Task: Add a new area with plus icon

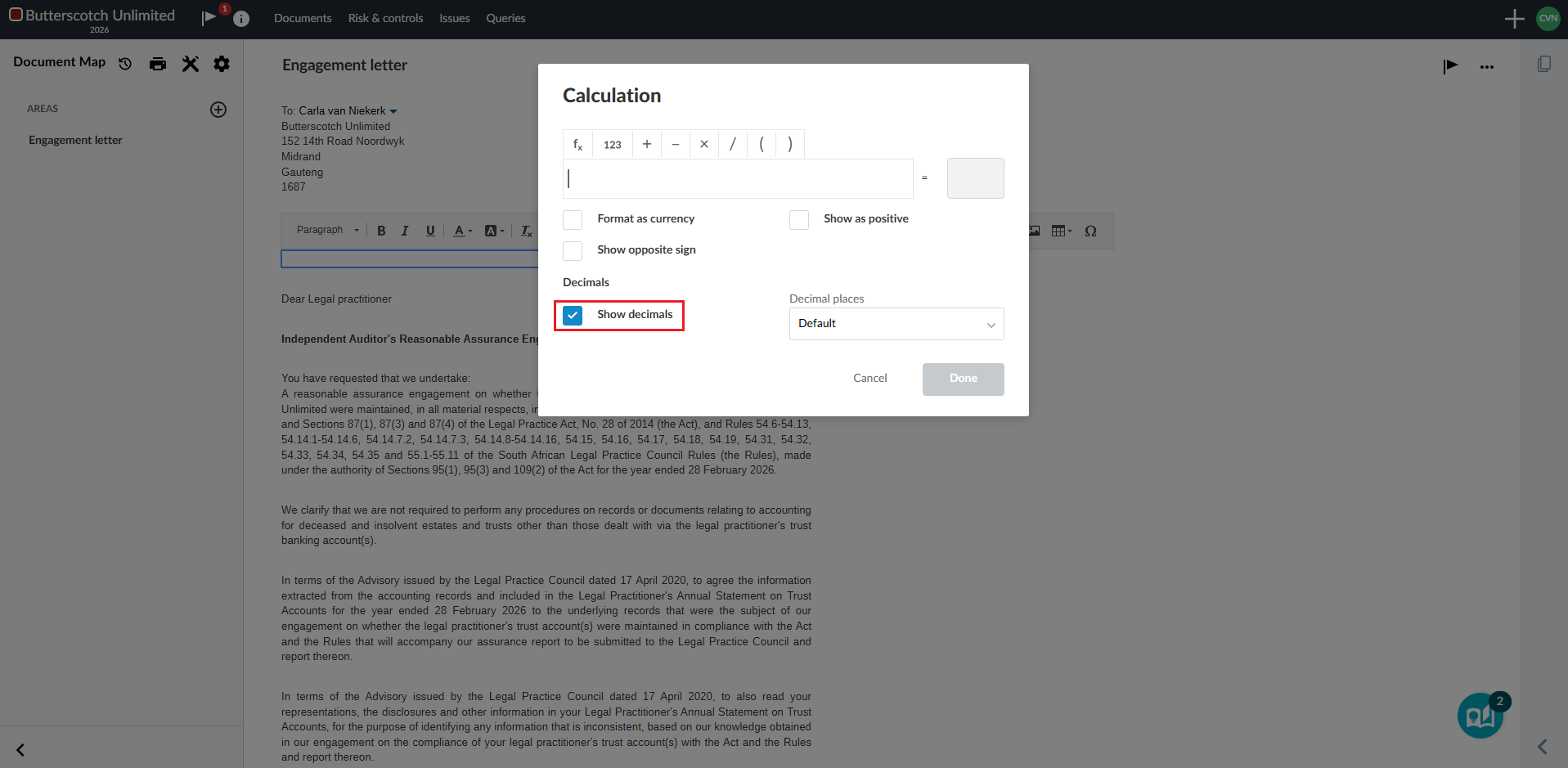Action: point(218,110)
